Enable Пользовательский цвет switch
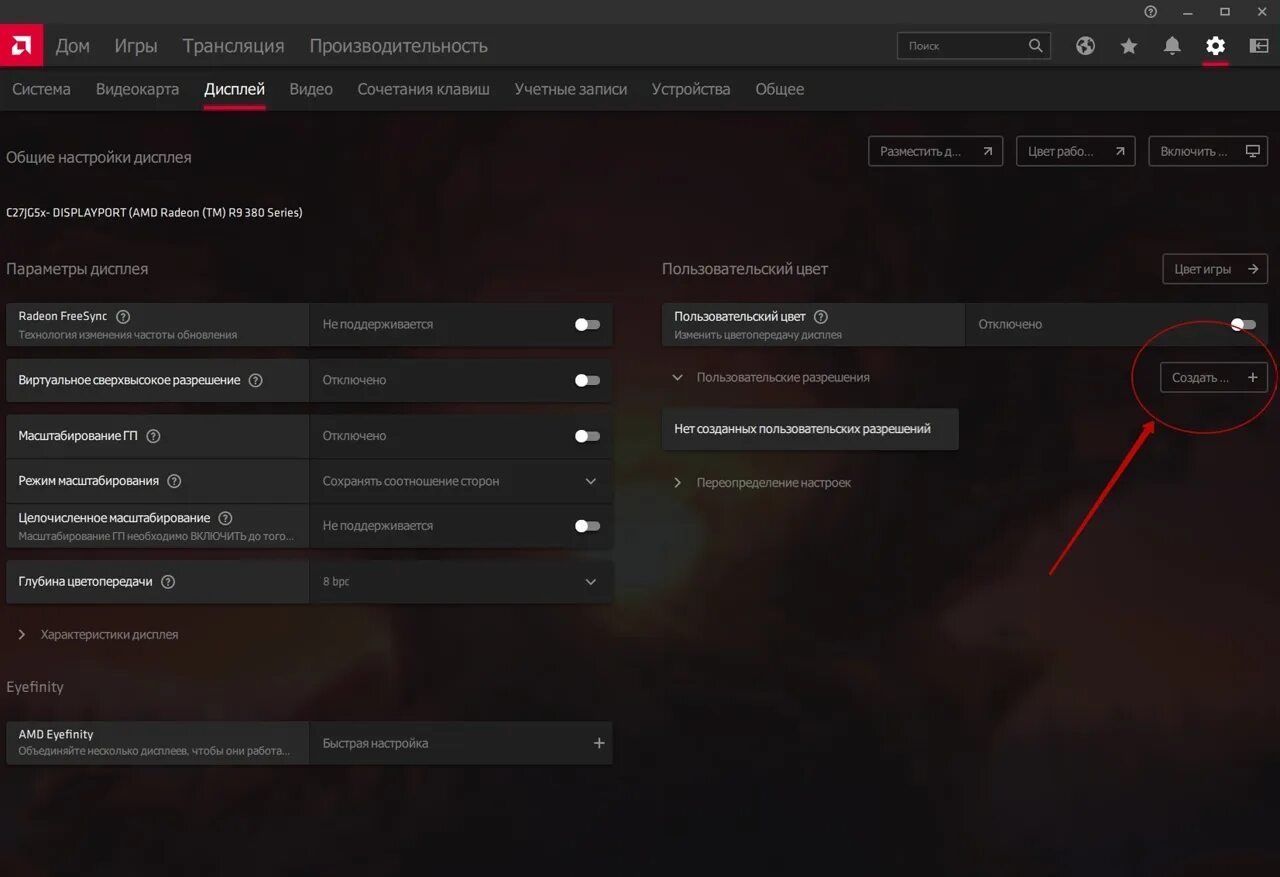The height and width of the screenshot is (877, 1280). (x=1243, y=324)
